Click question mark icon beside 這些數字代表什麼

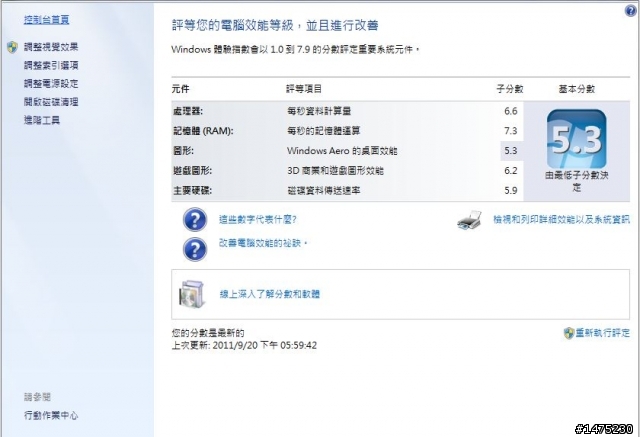(x=195, y=220)
